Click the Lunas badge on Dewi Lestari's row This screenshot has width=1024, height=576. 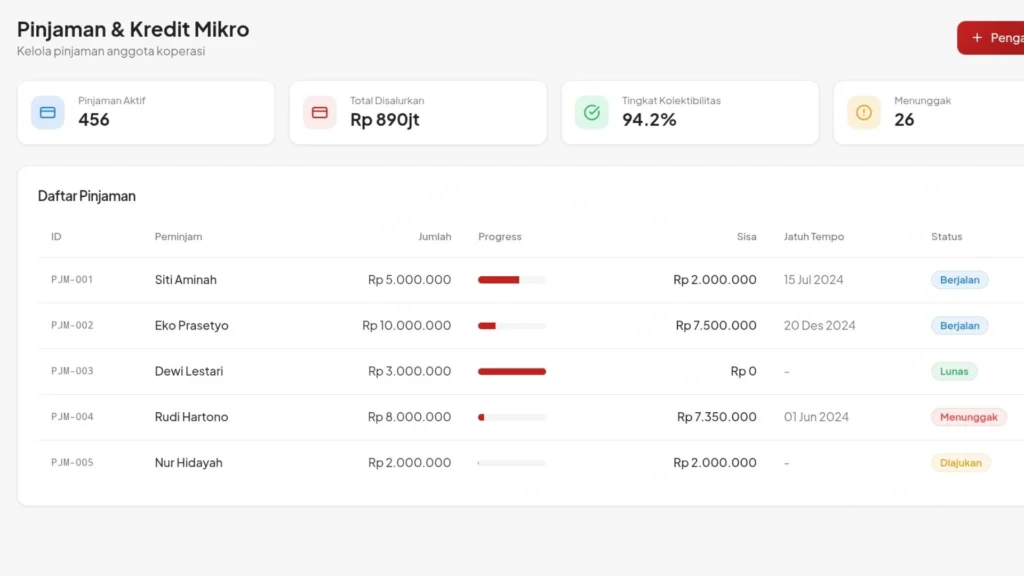pos(954,371)
